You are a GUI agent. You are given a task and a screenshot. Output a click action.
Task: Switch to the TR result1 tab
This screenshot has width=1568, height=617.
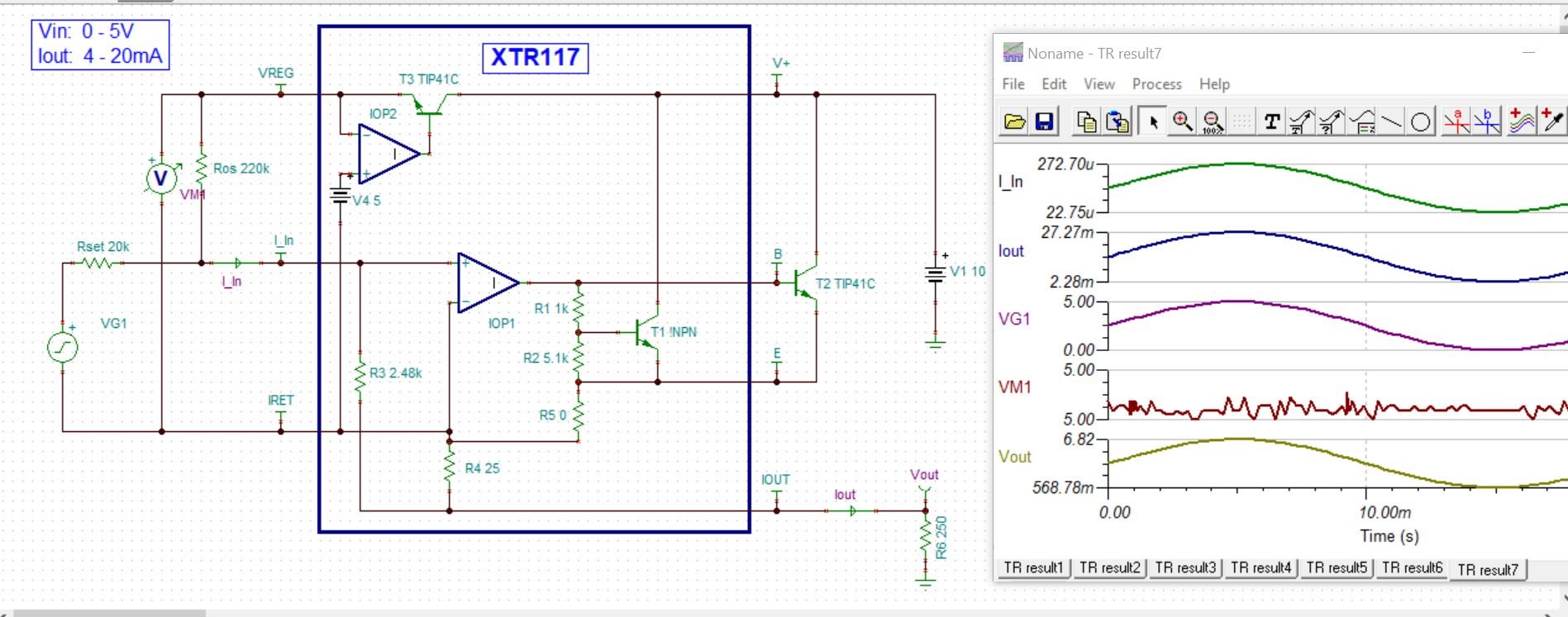pyautogui.click(x=1033, y=568)
